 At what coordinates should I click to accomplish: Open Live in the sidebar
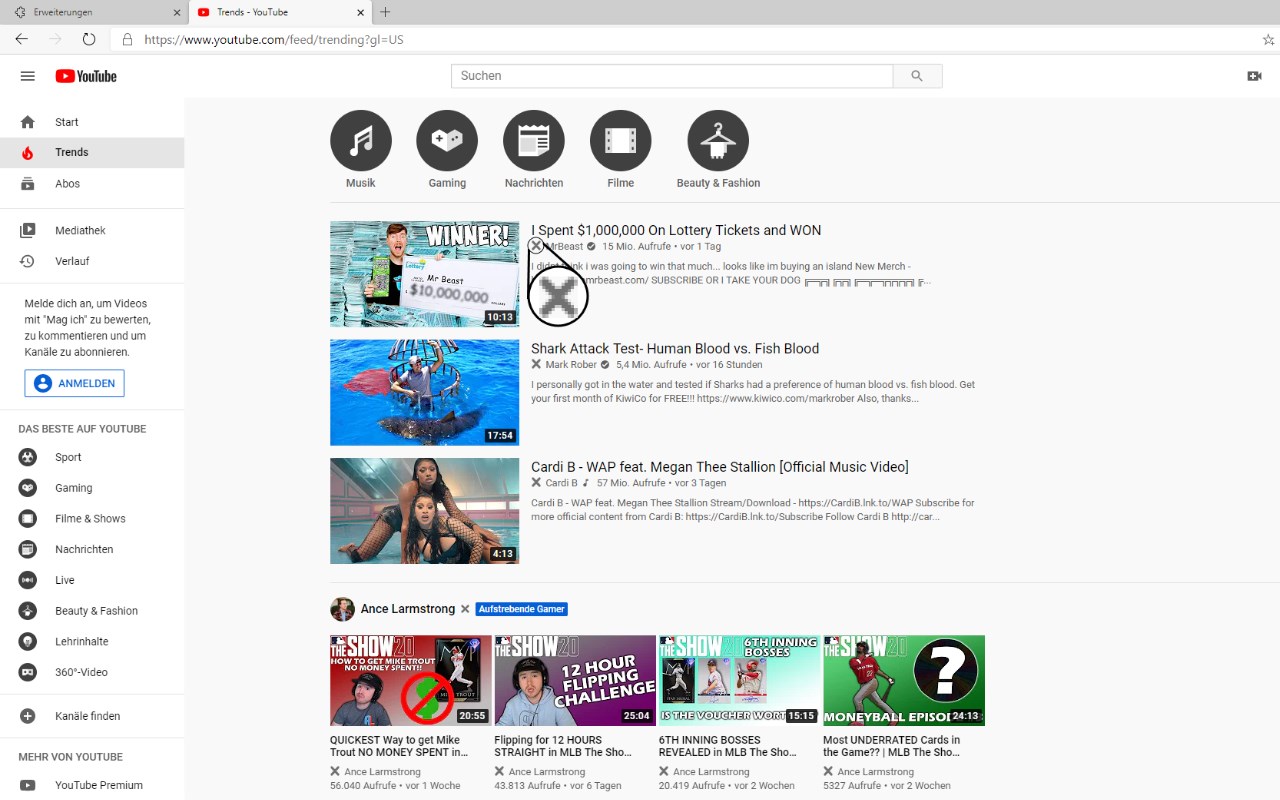pyautogui.click(x=92, y=580)
